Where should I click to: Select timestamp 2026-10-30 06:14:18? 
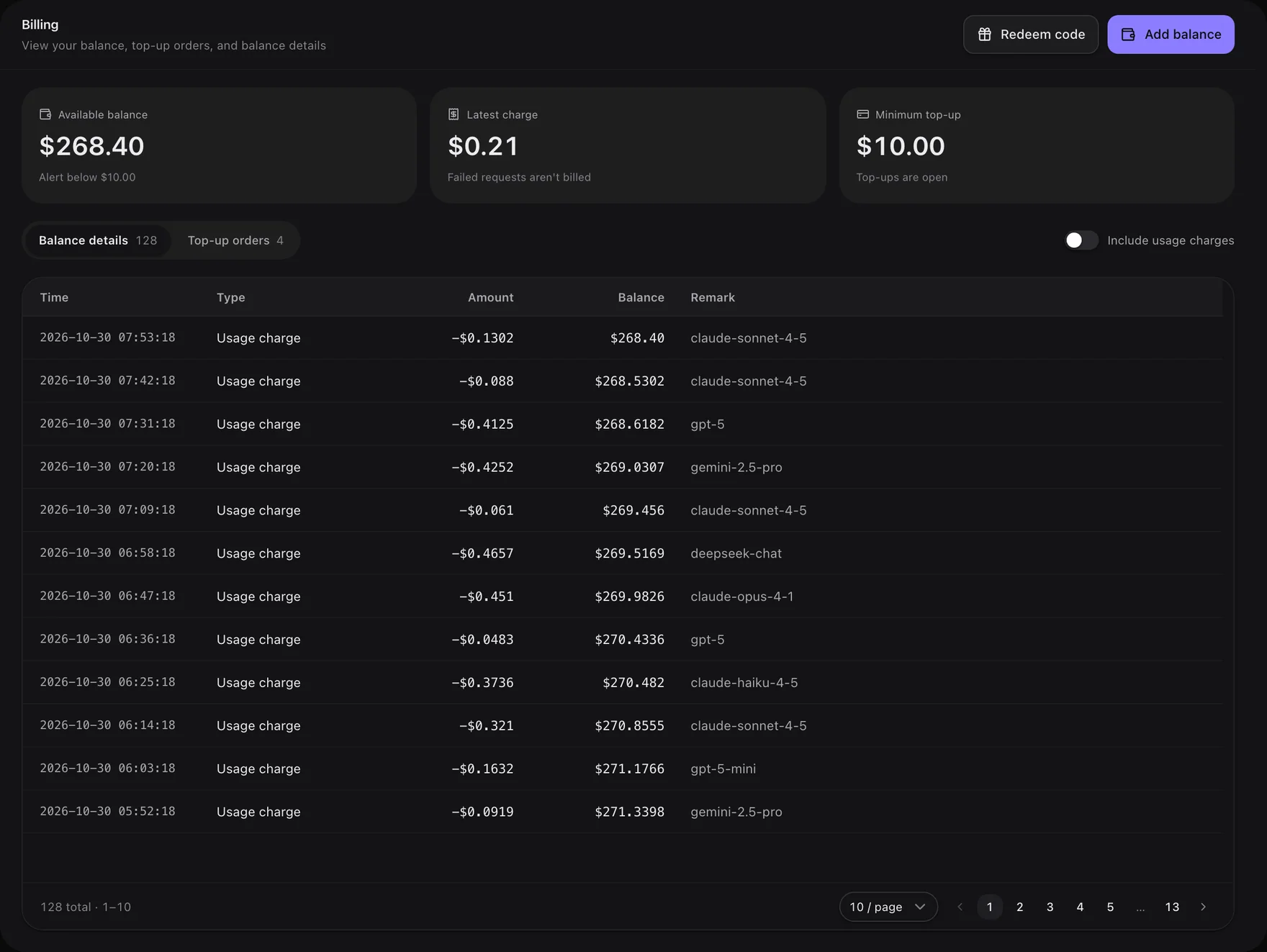pos(107,725)
